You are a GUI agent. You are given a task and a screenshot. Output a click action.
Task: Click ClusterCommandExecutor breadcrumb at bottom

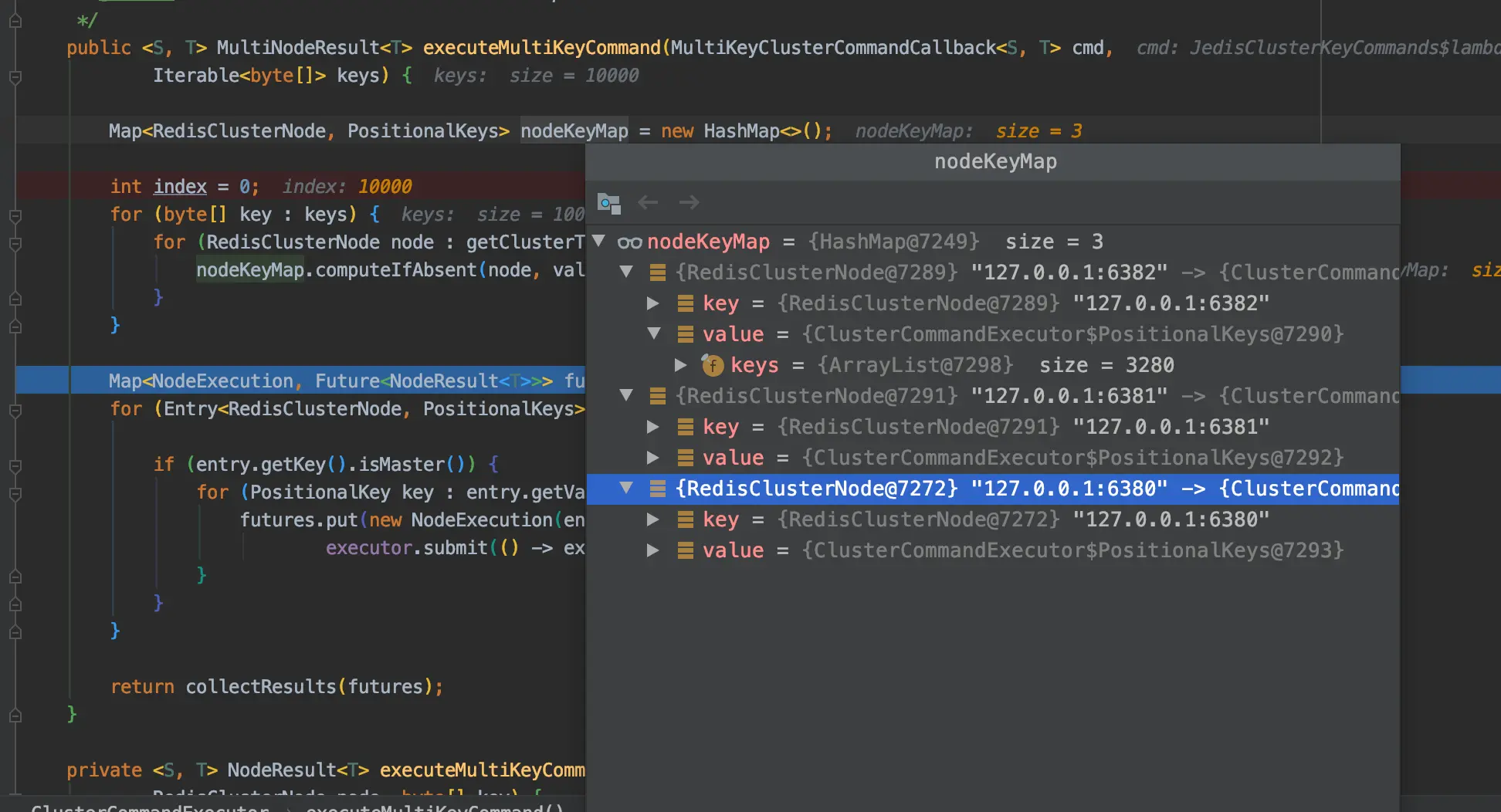pos(150,807)
